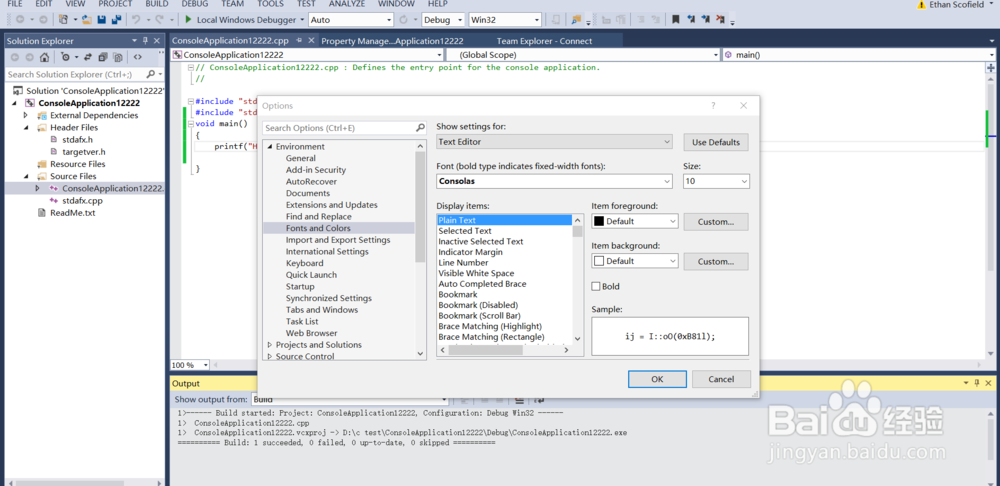Click the Open File folder icon
Image resolution: width=1000 pixels, height=486 pixels.
[87, 20]
